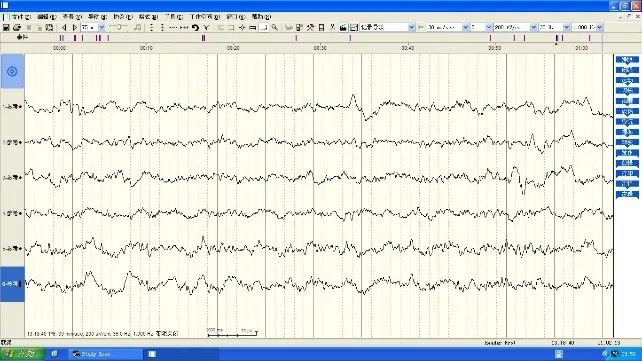
Task: Click the undo curved-arrow icon
Action: pyautogui.click(x=195, y=27)
